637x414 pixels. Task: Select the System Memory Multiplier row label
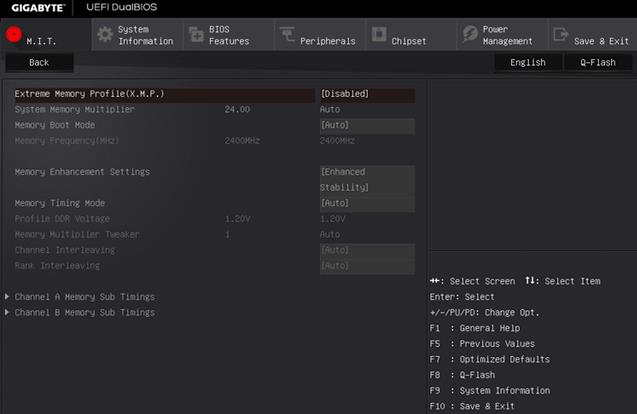click(x=74, y=109)
